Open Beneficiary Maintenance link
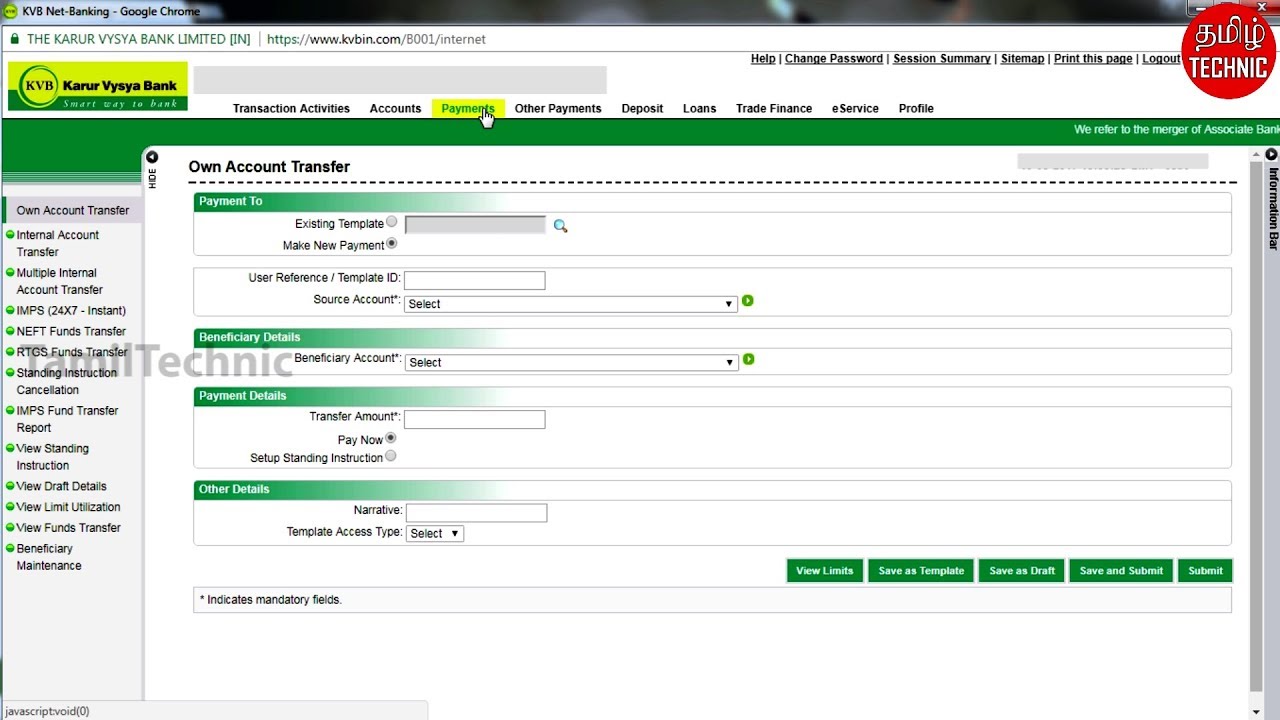 click(49, 557)
